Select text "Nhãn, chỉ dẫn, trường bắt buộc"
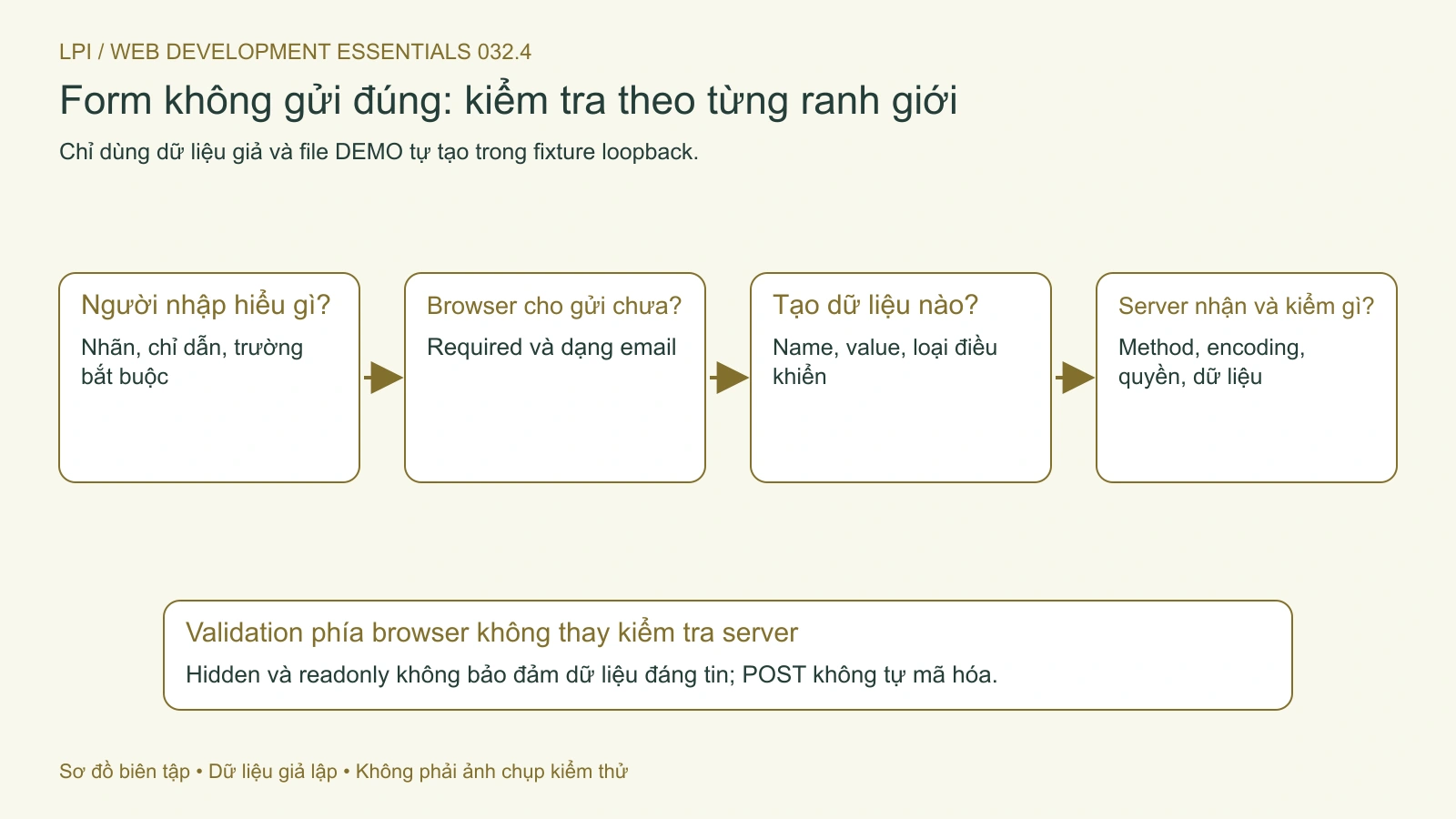 (x=192, y=361)
